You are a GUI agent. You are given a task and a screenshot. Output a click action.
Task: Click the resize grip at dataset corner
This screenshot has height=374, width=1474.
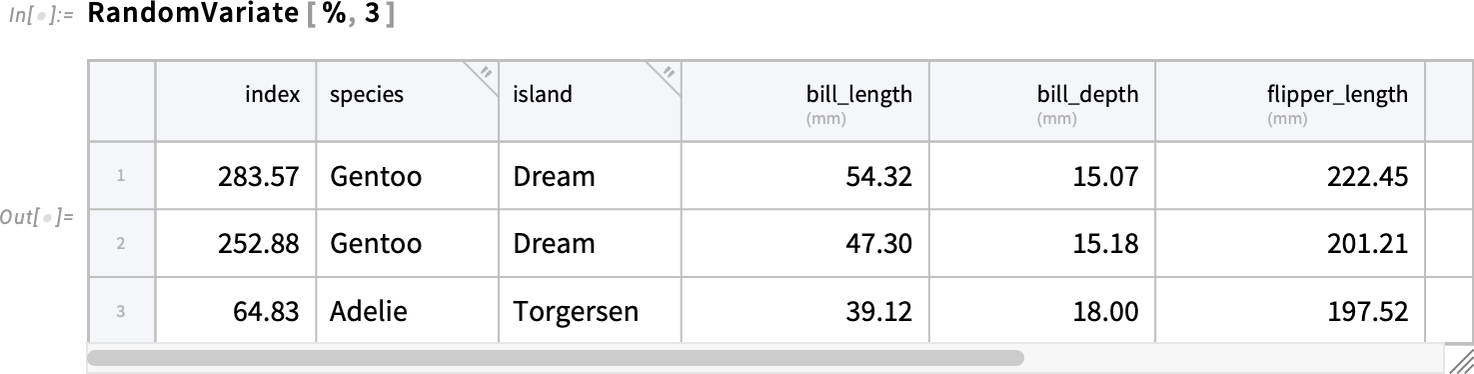coord(1461,361)
